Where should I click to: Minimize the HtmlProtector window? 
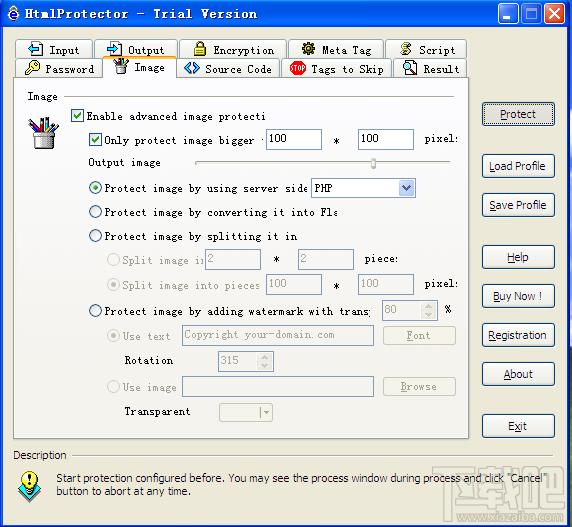[x=508, y=14]
